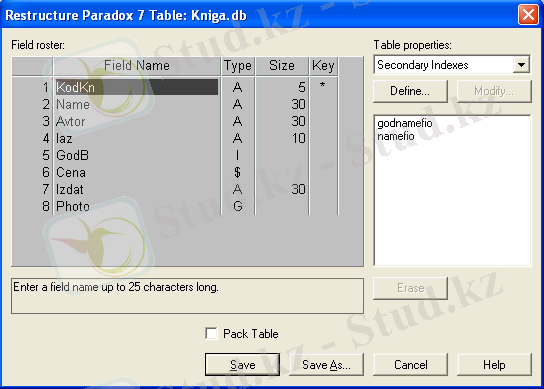Select the Avtor field row

click(137, 121)
